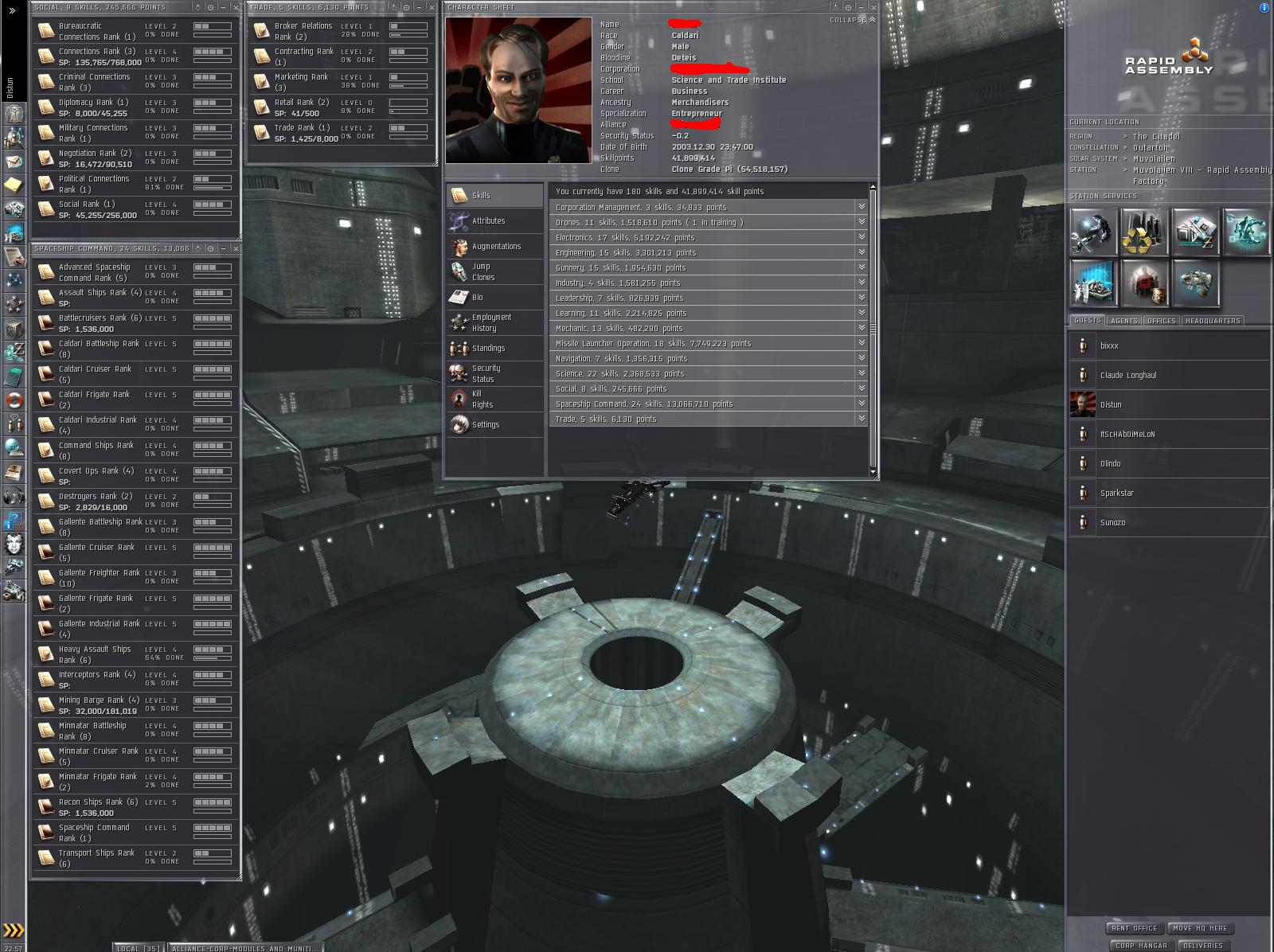Click the yellow undock arrows icon
This screenshot has width=1274, height=952.
click(14, 930)
